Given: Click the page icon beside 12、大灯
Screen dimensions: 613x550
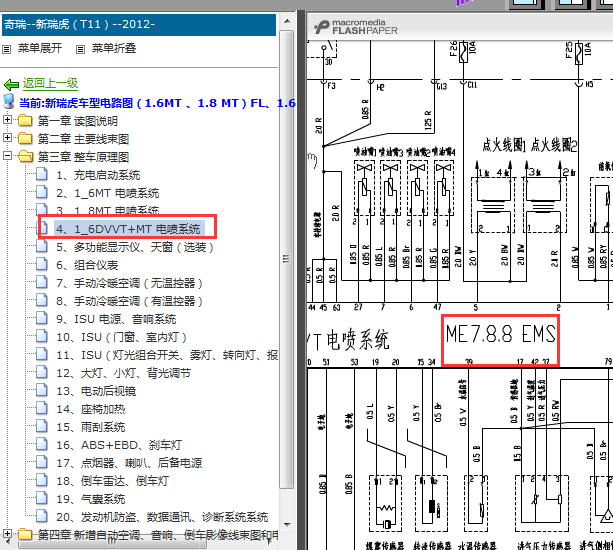Looking at the screenshot, I should pos(42,372).
